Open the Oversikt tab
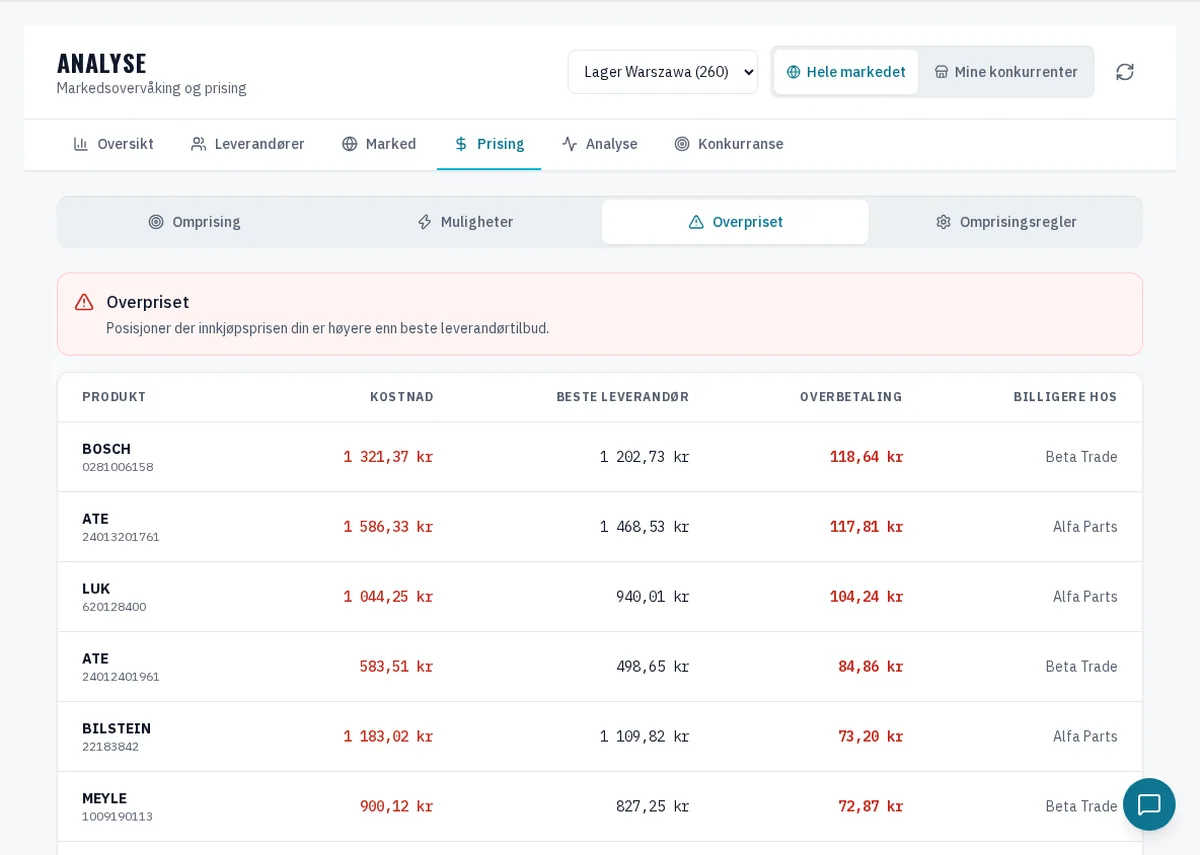Image resolution: width=1200 pixels, height=855 pixels. [113, 144]
